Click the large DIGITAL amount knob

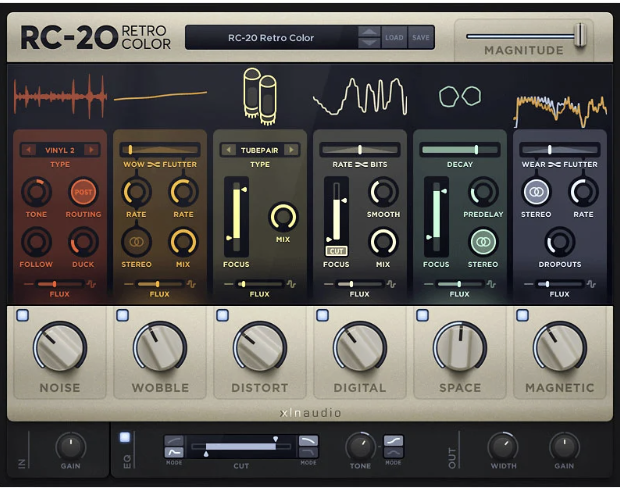tap(360, 347)
